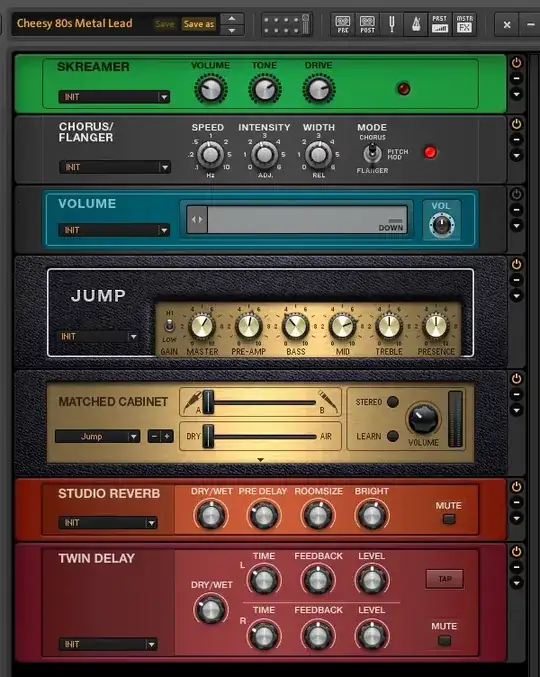Click the Jump amp PRESENCE knob
The height and width of the screenshot is (677, 540).
pyautogui.click(x=436, y=326)
